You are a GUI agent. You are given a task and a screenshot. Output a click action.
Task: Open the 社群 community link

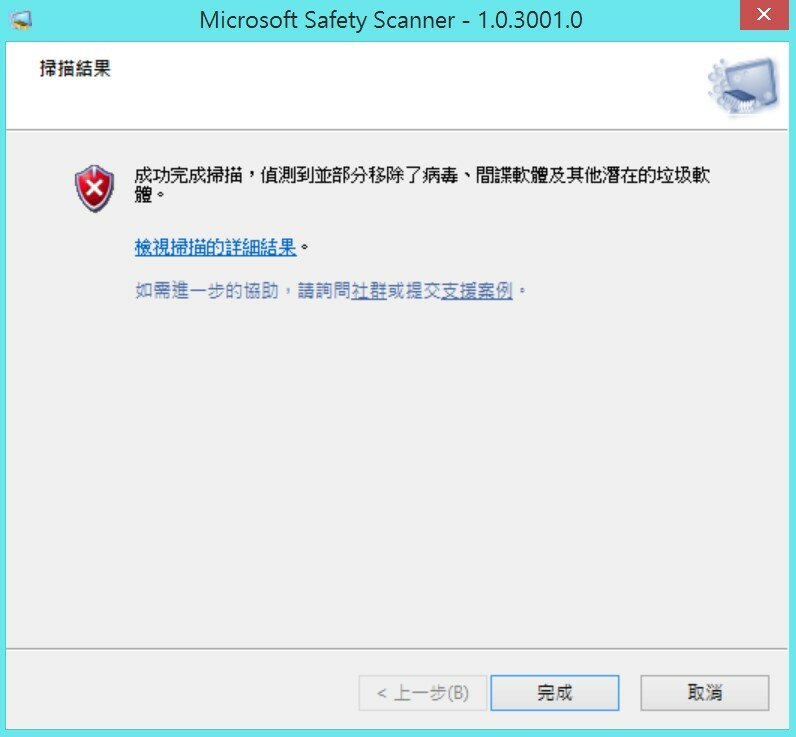pos(369,291)
